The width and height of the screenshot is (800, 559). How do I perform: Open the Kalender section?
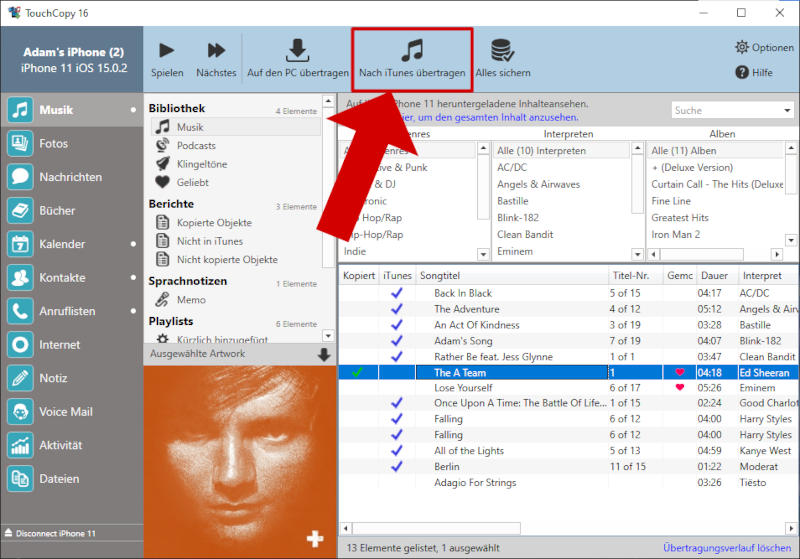(x=71, y=244)
